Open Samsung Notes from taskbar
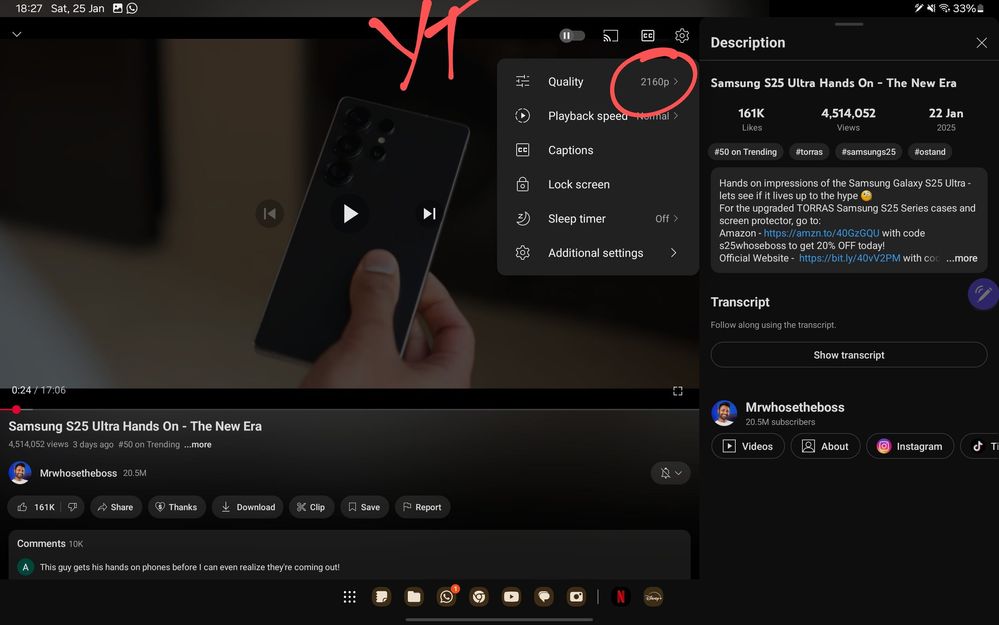Screen dimensions: 999x625 382,597
